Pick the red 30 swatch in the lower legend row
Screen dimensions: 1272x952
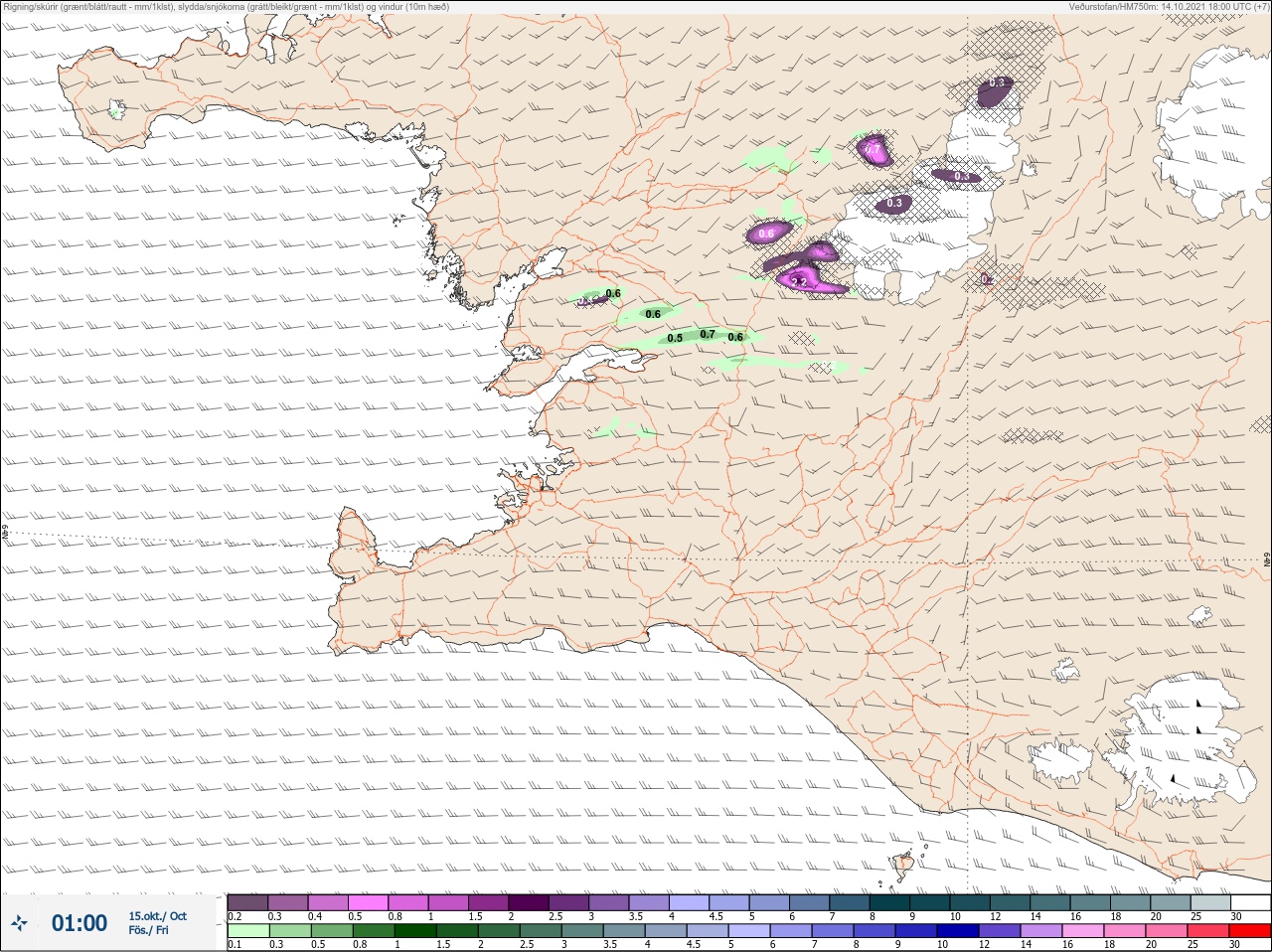pos(1250,931)
